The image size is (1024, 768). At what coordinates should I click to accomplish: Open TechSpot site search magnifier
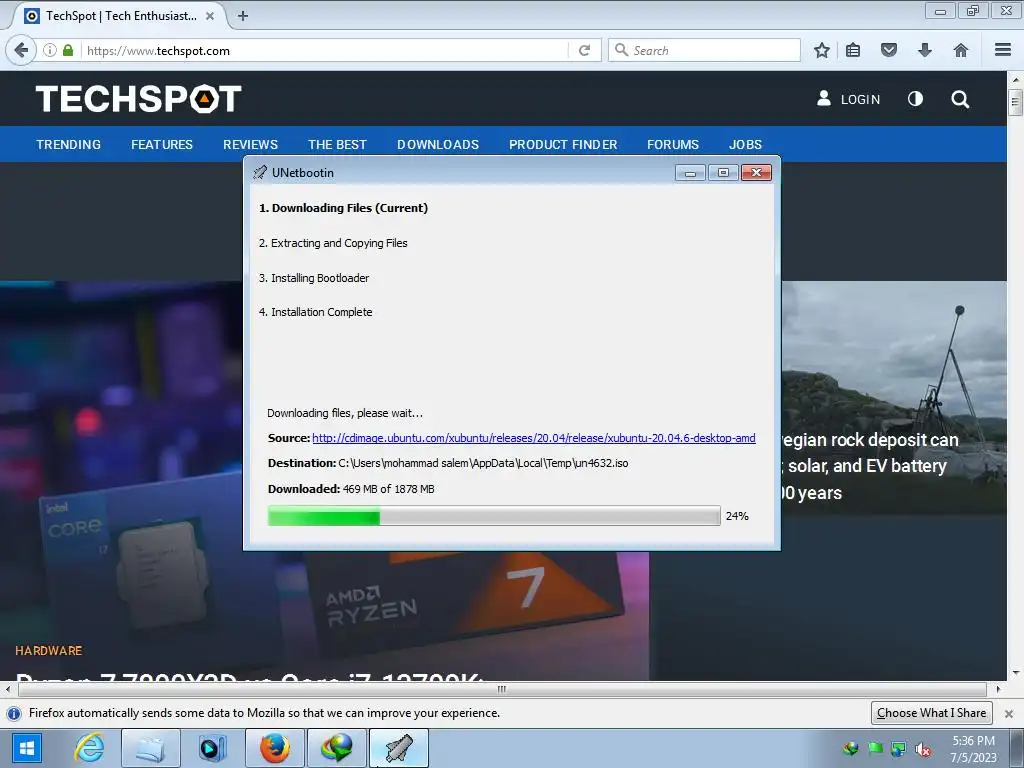pos(960,99)
